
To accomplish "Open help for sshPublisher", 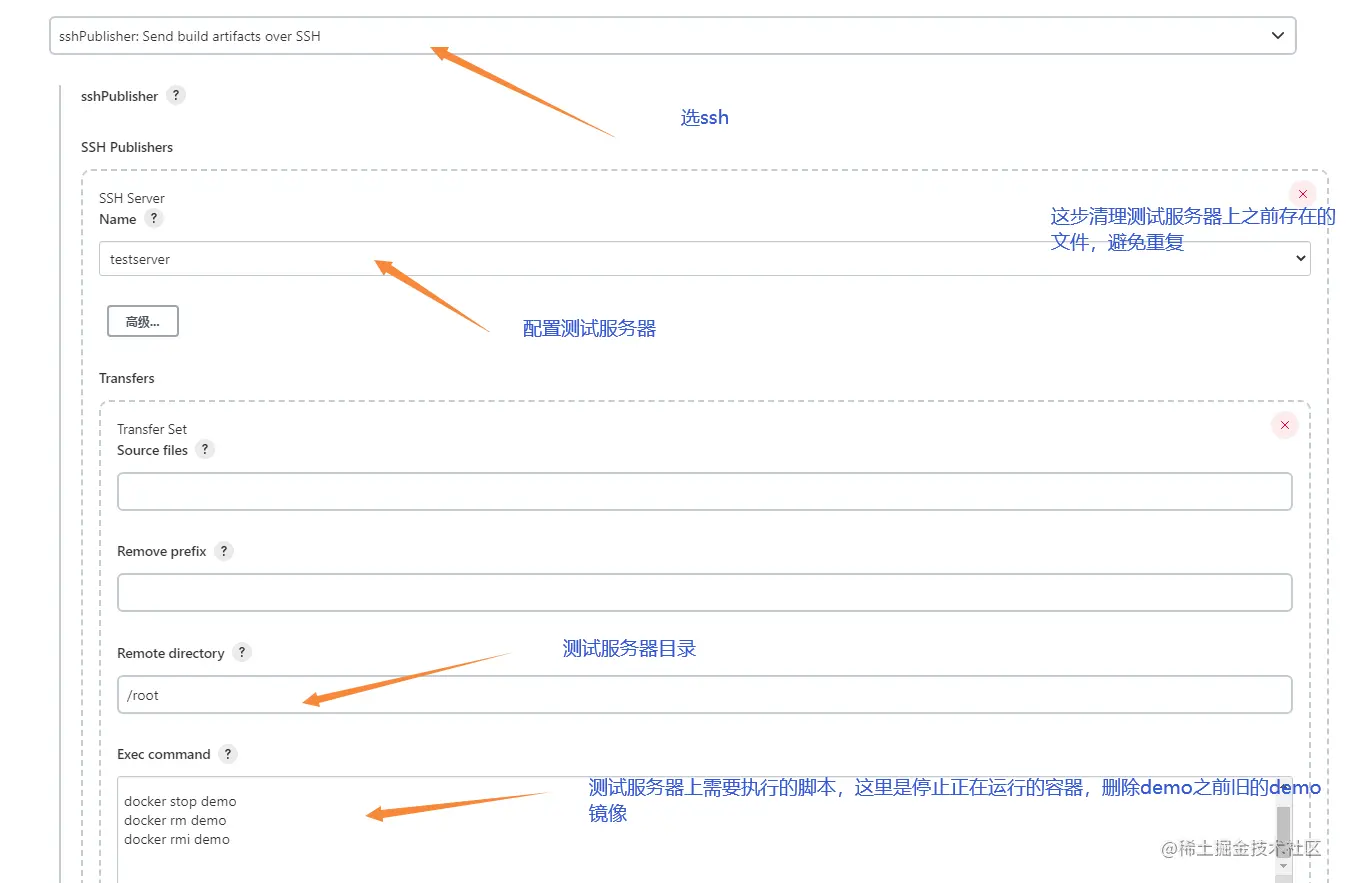I will click(x=176, y=95).
